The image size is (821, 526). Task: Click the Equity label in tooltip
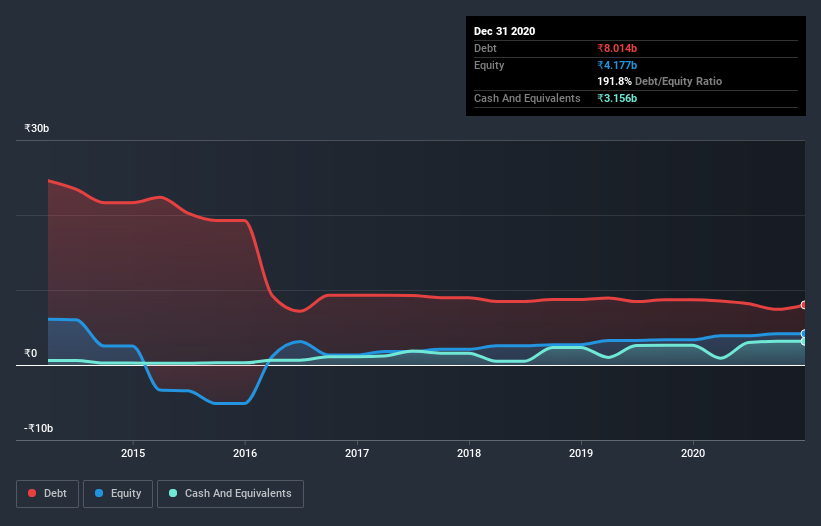click(x=489, y=65)
